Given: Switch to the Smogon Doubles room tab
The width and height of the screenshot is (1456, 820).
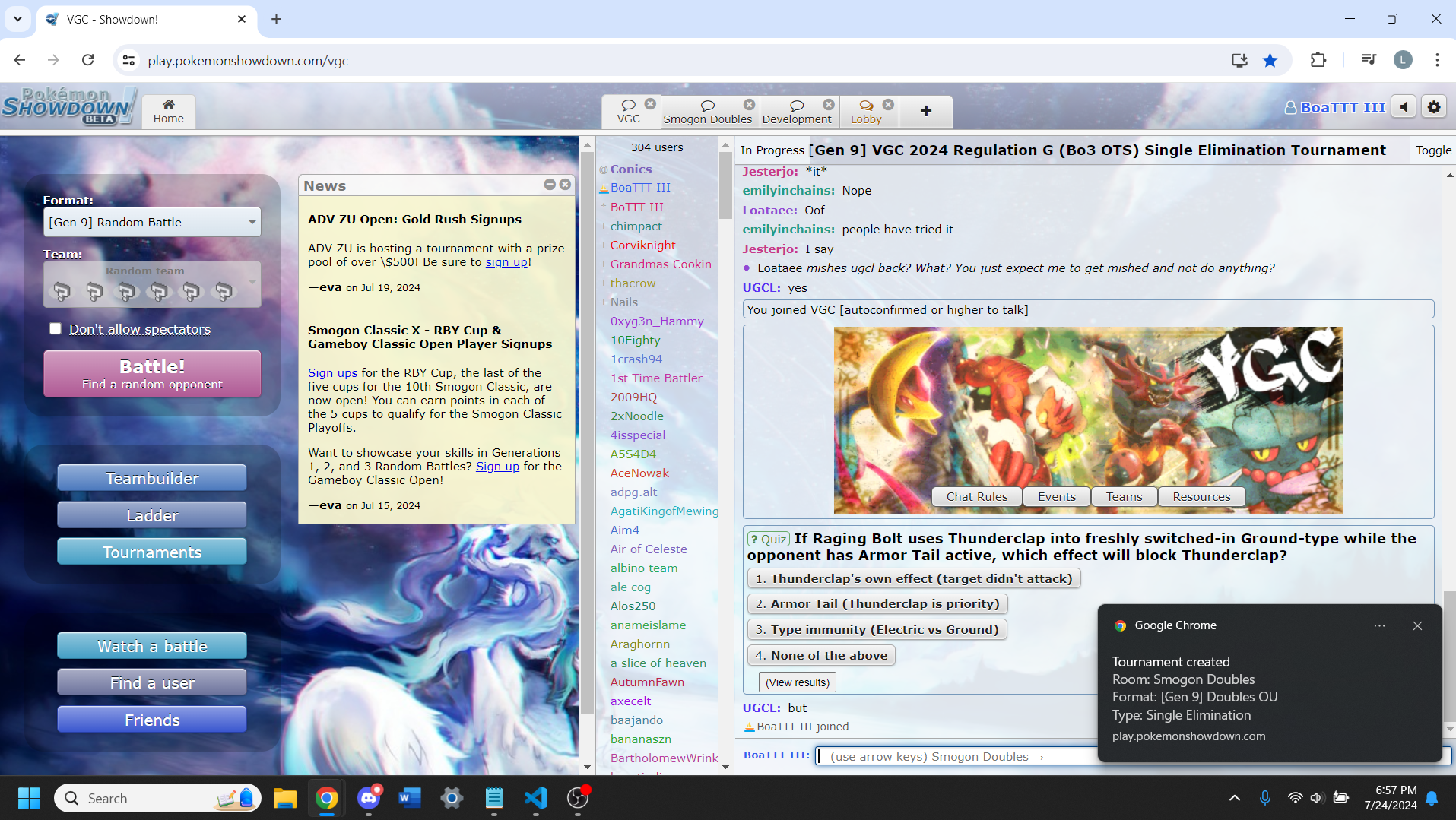Looking at the screenshot, I should coord(707,112).
